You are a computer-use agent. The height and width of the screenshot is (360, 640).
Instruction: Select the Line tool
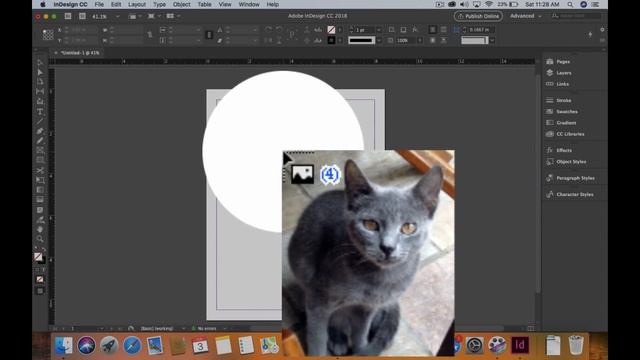click(x=40, y=121)
